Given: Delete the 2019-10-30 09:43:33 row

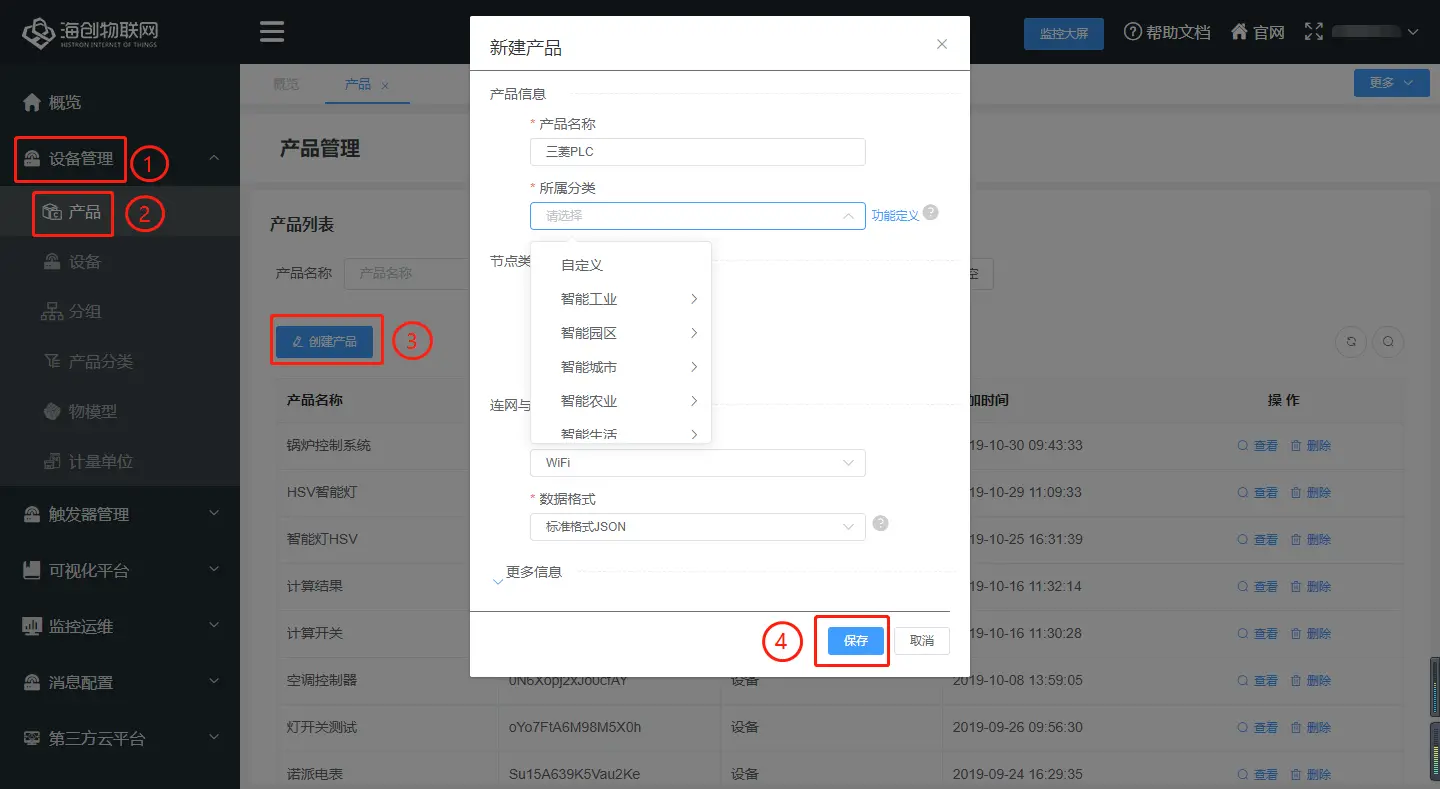Looking at the screenshot, I should [1310, 446].
